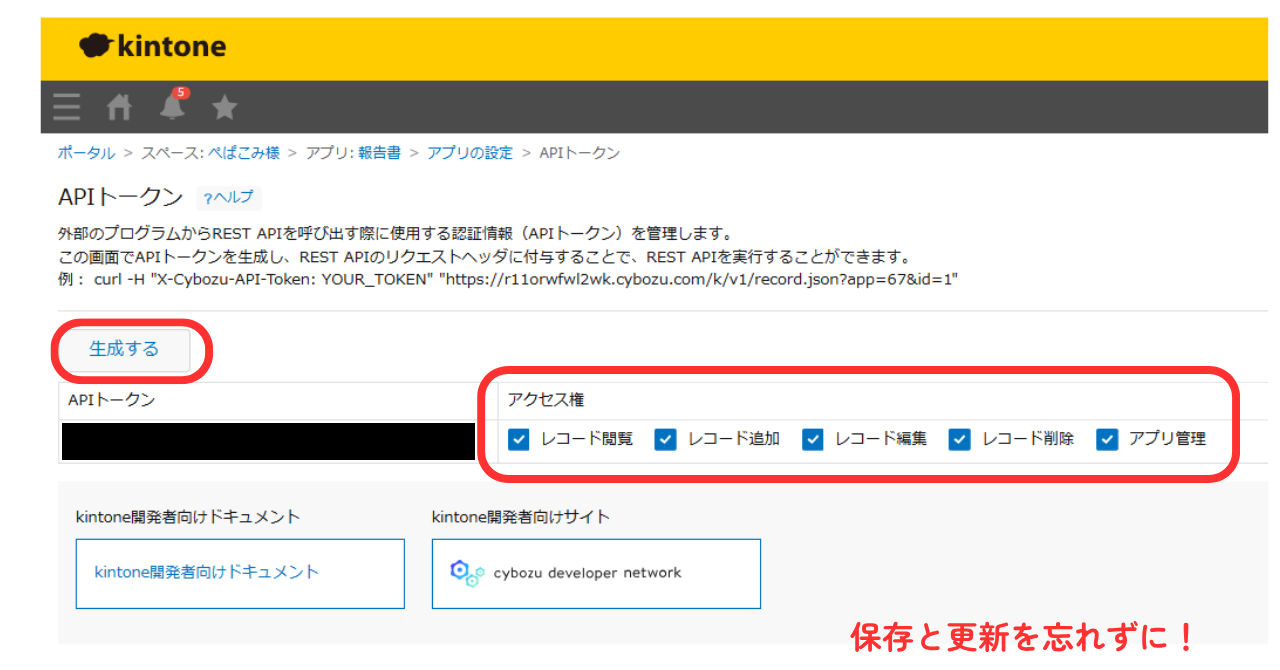The height and width of the screenshot is (670, 1280).
Task: Click the cybozu developer network logo icon
Action: pyautogui.click(x=467, y=573)
